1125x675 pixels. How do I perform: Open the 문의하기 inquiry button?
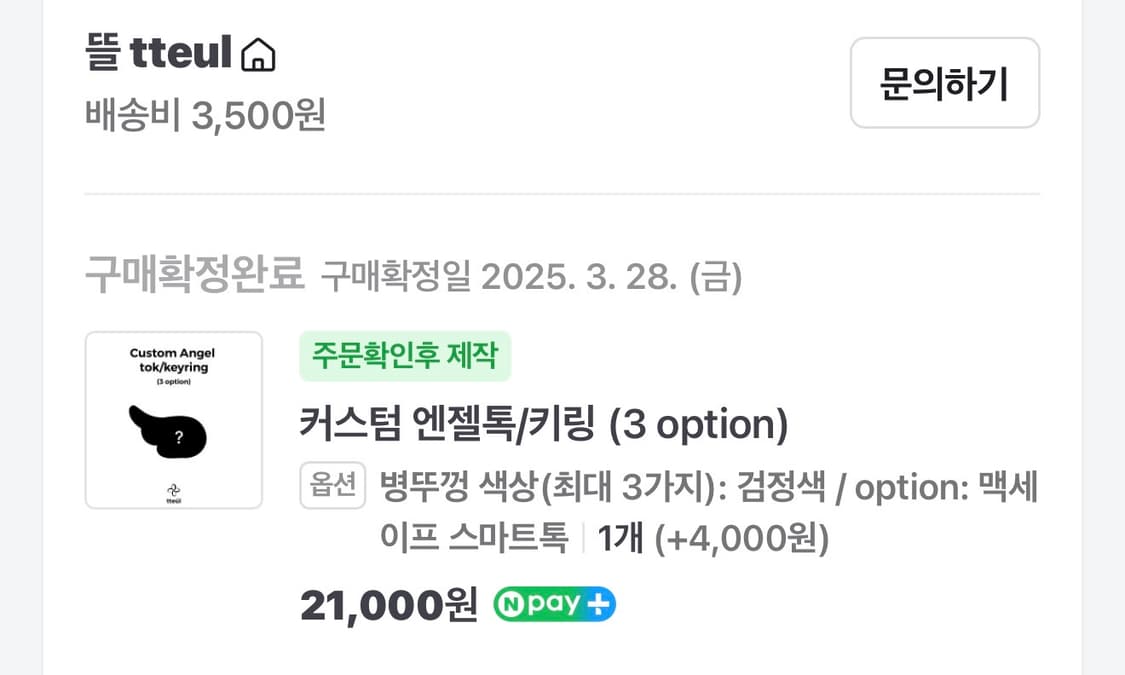944,84
